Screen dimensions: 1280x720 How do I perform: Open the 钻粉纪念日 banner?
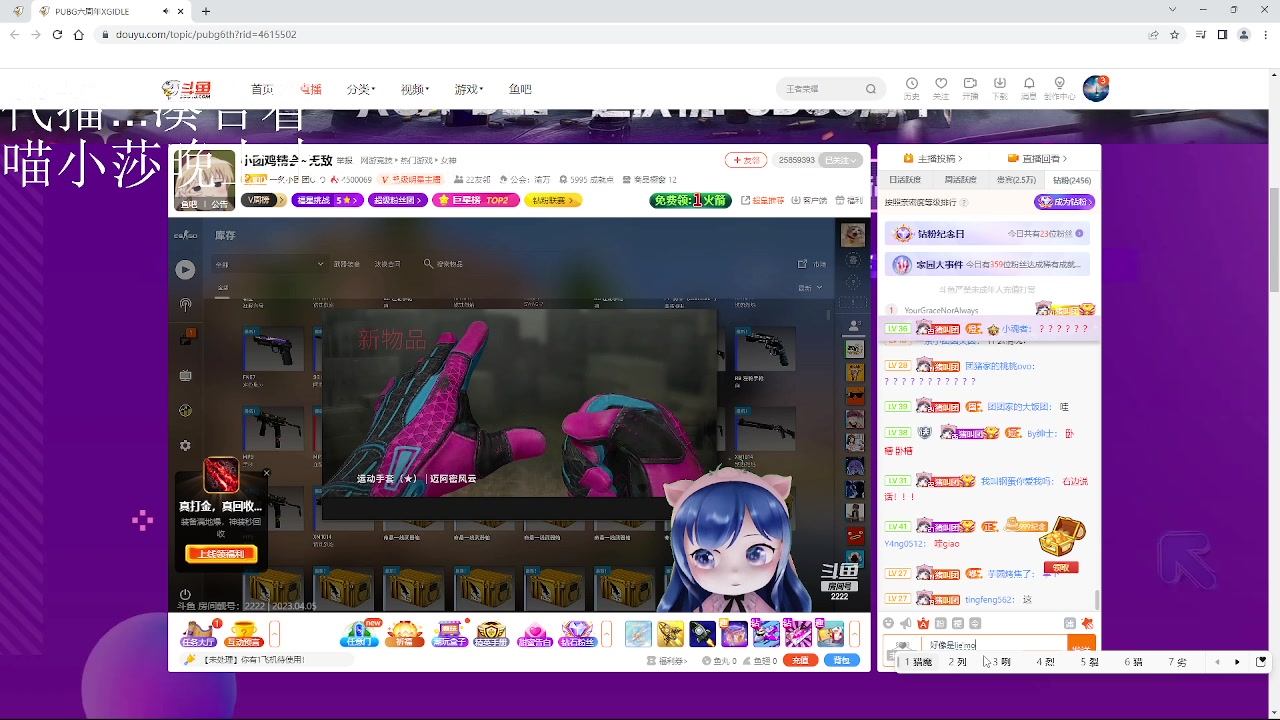coord(988,234)
